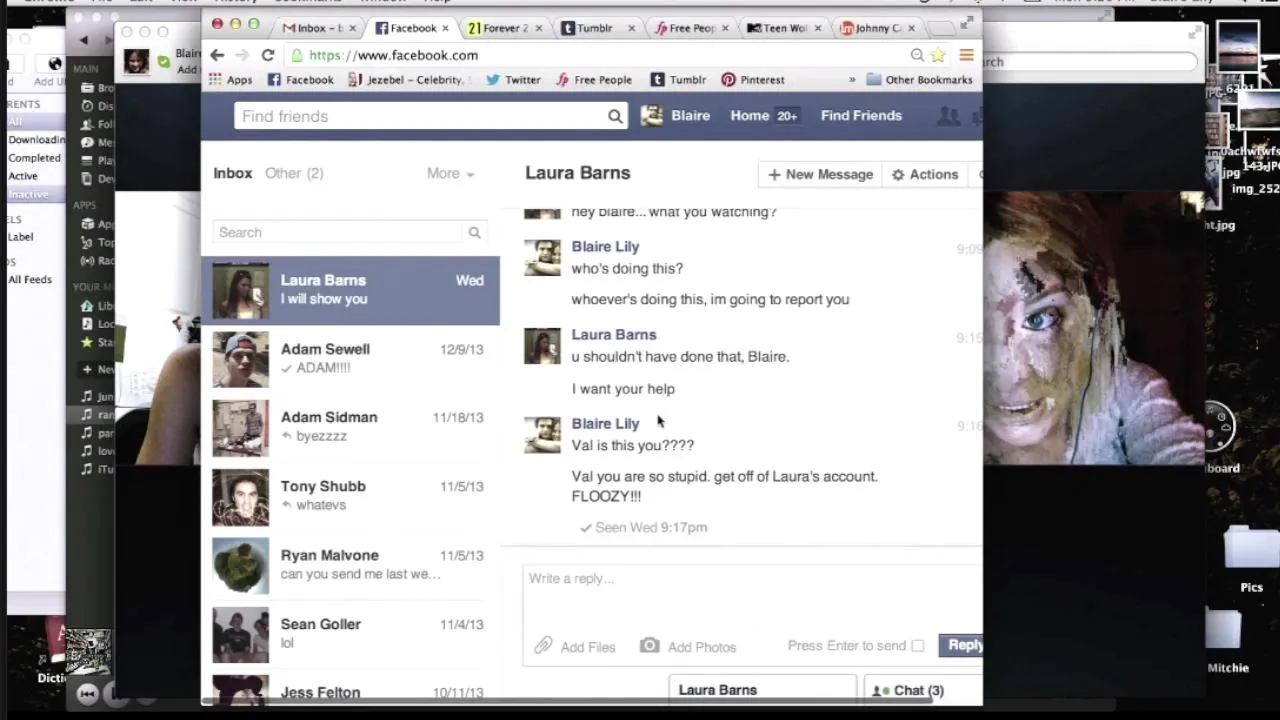Viewport: 1280px width, 720px height.
Task: Open the Other Bookmarks folder
Action: (919, 80)
